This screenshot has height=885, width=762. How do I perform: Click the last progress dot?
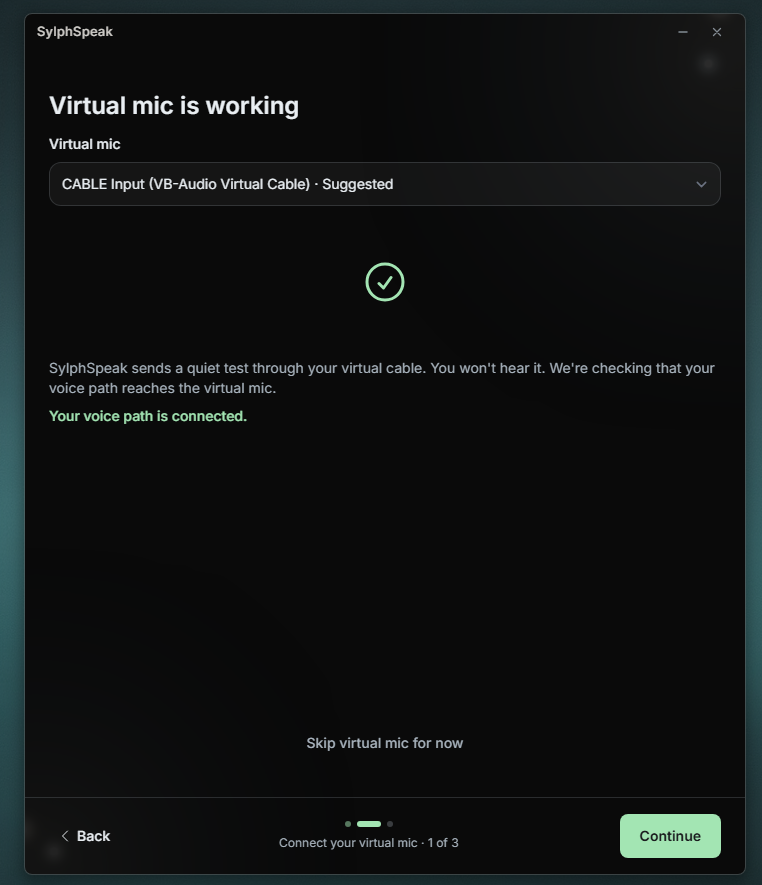coord(390,824)
